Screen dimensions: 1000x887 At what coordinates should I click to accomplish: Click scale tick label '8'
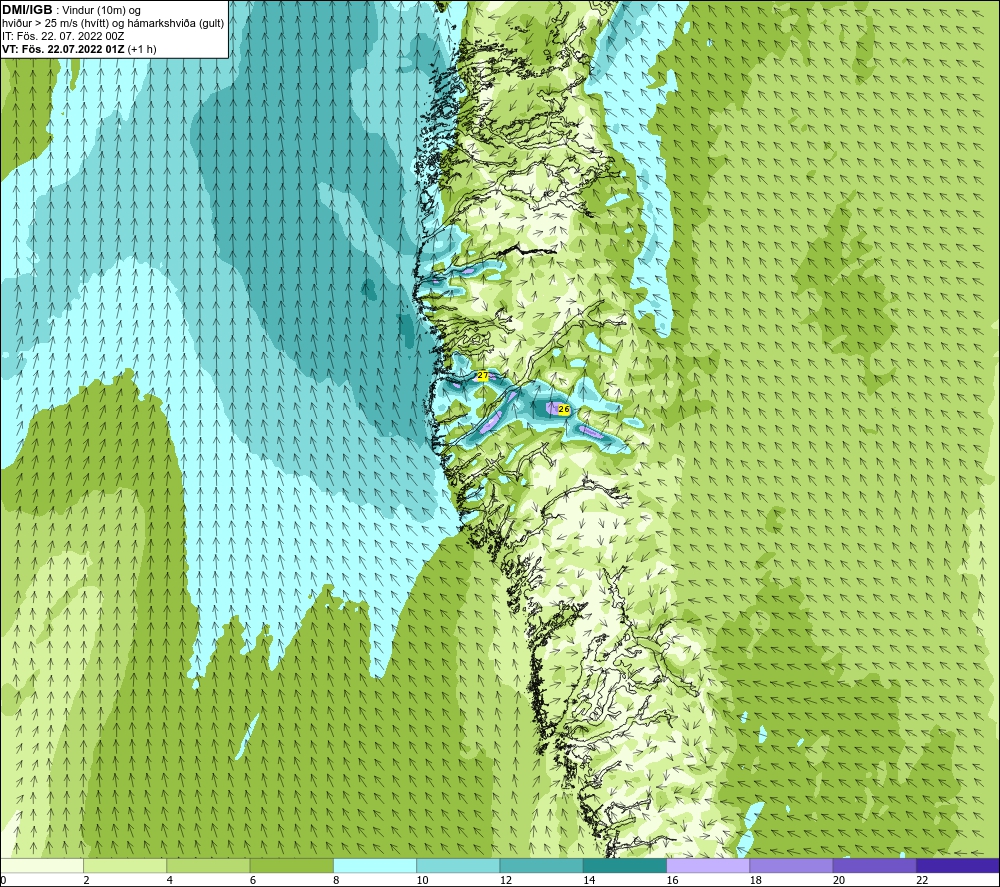(336, 880)
